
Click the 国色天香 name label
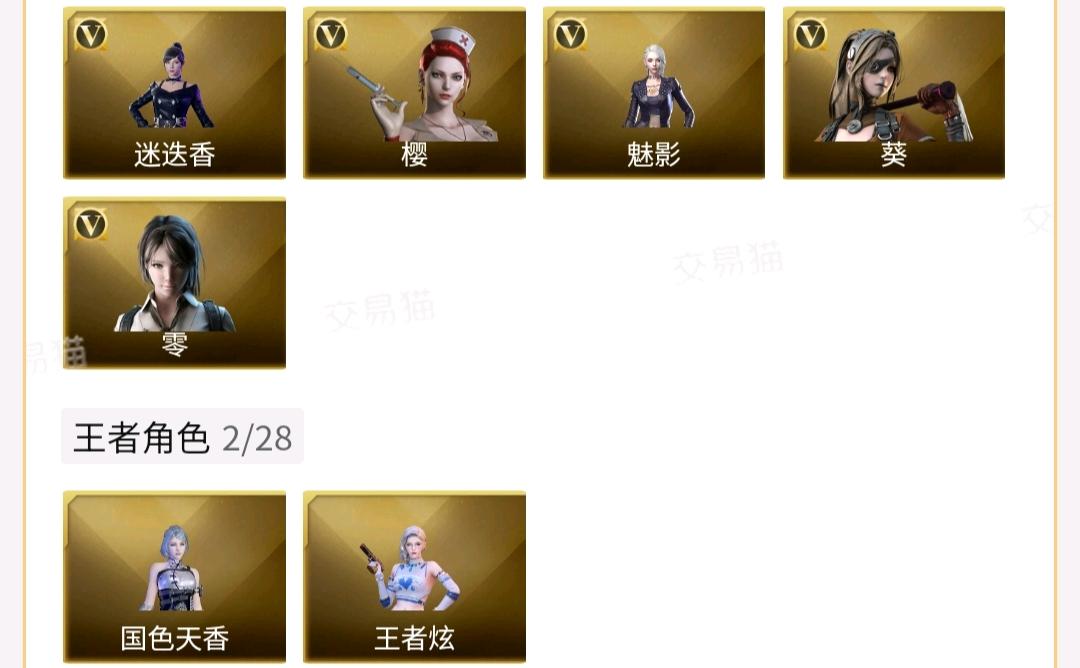[x=175, y=638]
